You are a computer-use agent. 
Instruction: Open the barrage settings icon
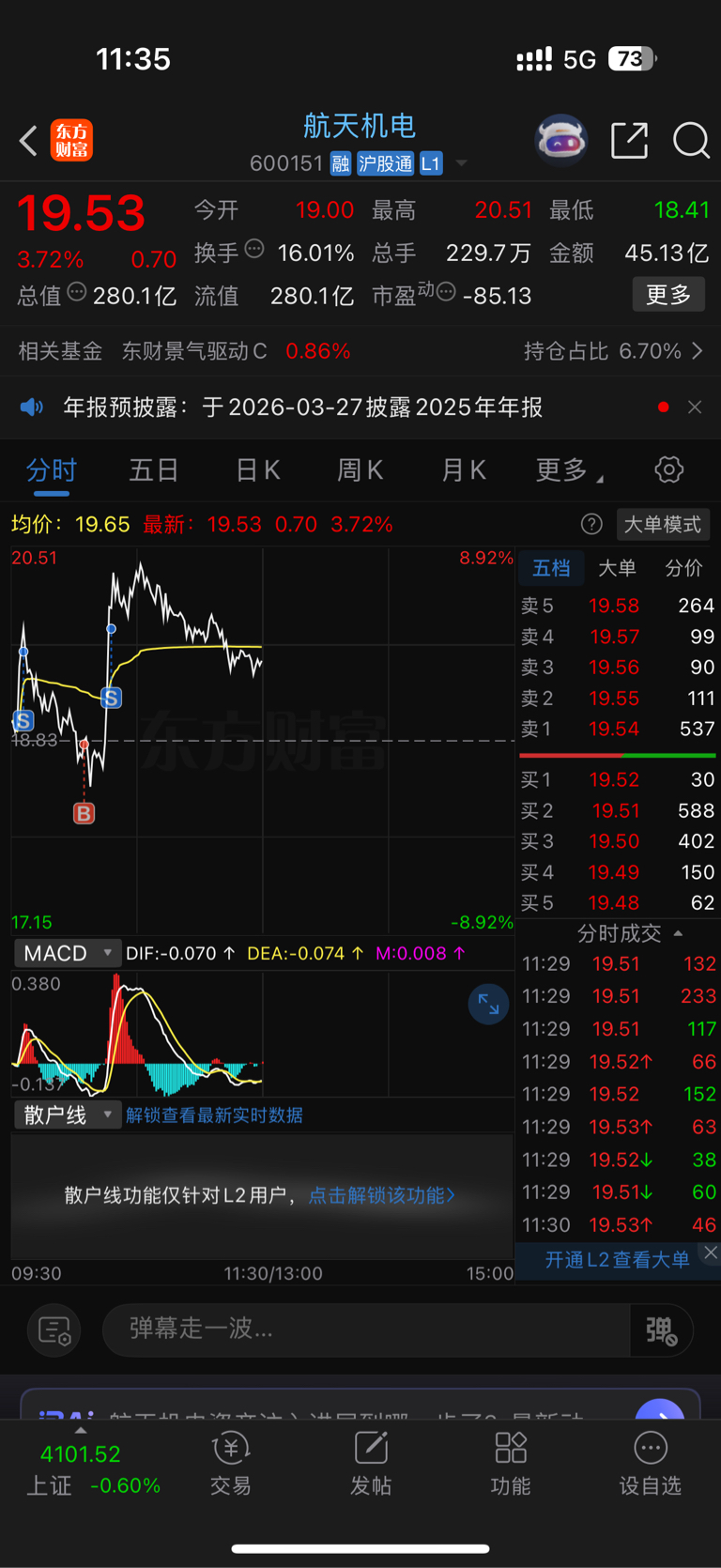pyautogui.click(x=54, y=1330)
